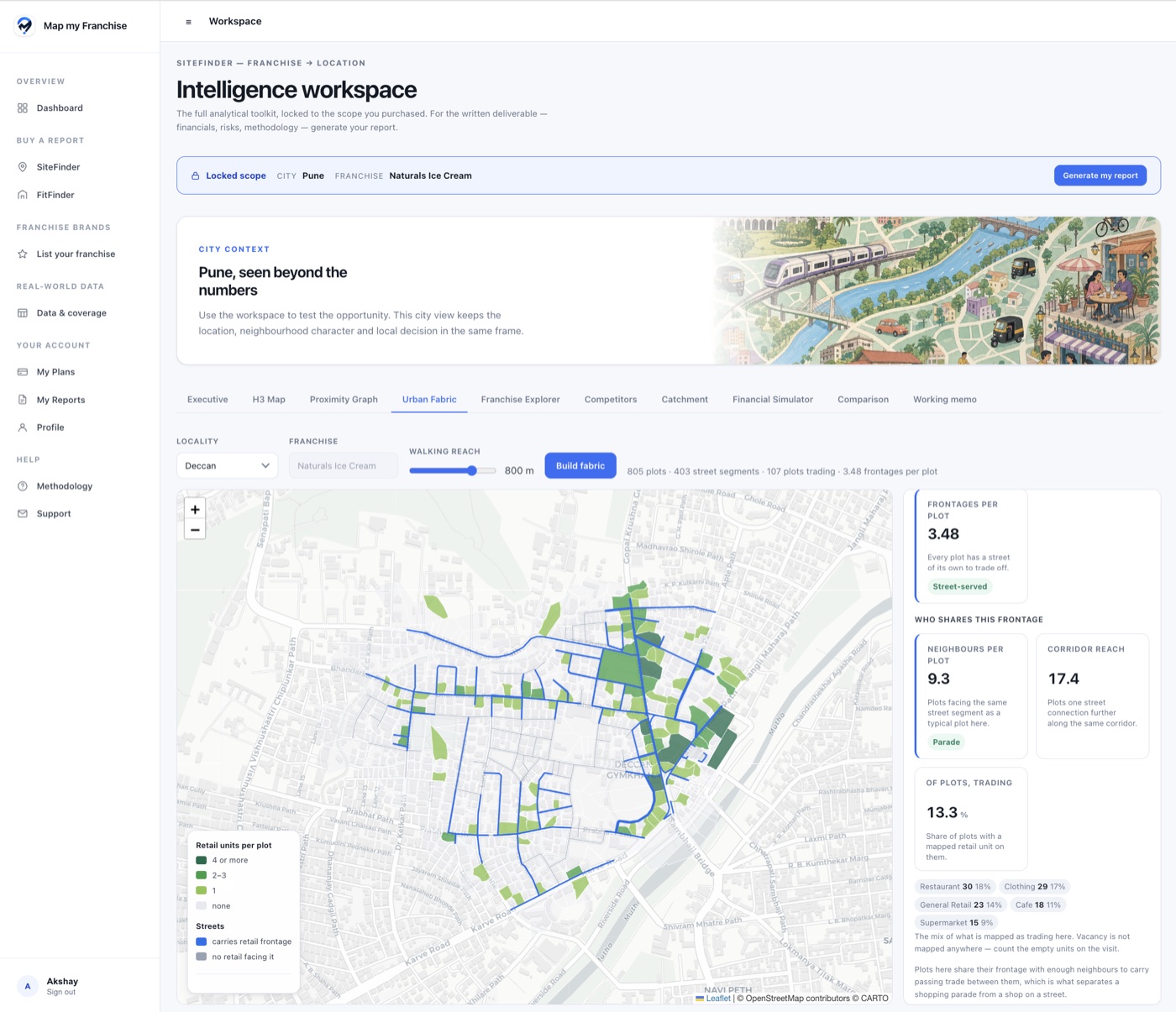Click the Data & coverage table icon

click(x=23, y=313)
